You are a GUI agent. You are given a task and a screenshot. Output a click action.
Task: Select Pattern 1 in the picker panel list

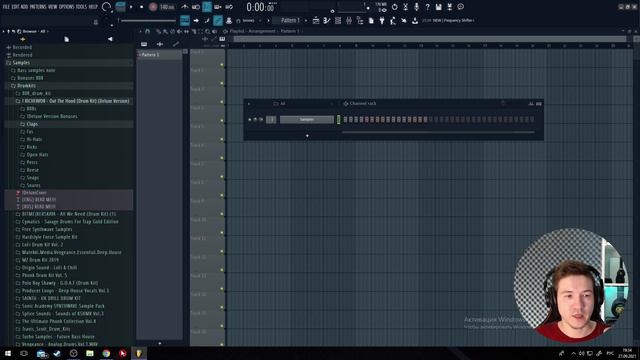click(x=160, y=55)
